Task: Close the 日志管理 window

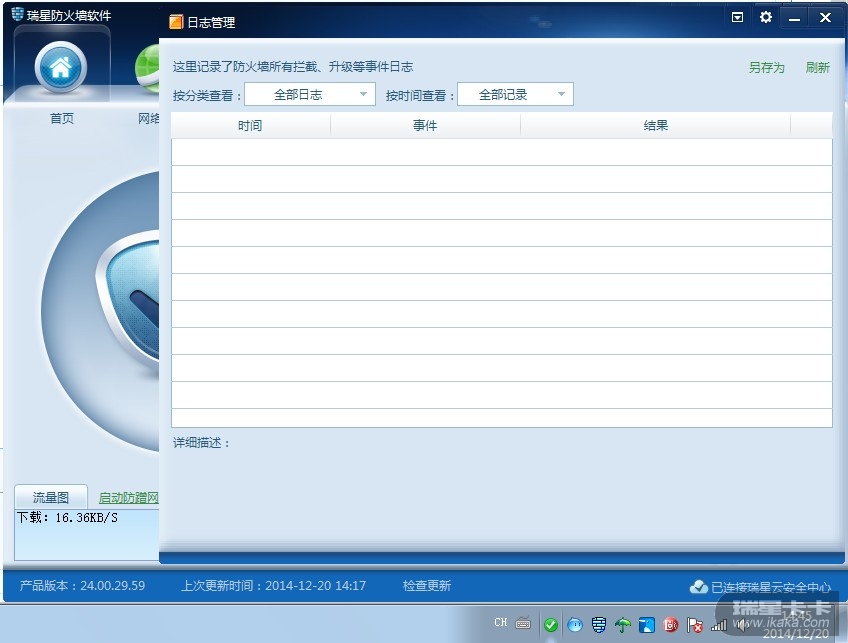Action: click(825, 17)
